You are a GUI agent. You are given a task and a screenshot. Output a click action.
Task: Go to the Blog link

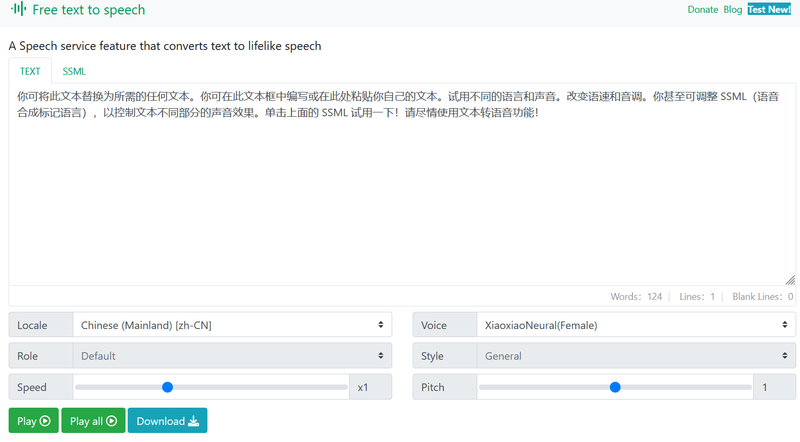[733, 10]
